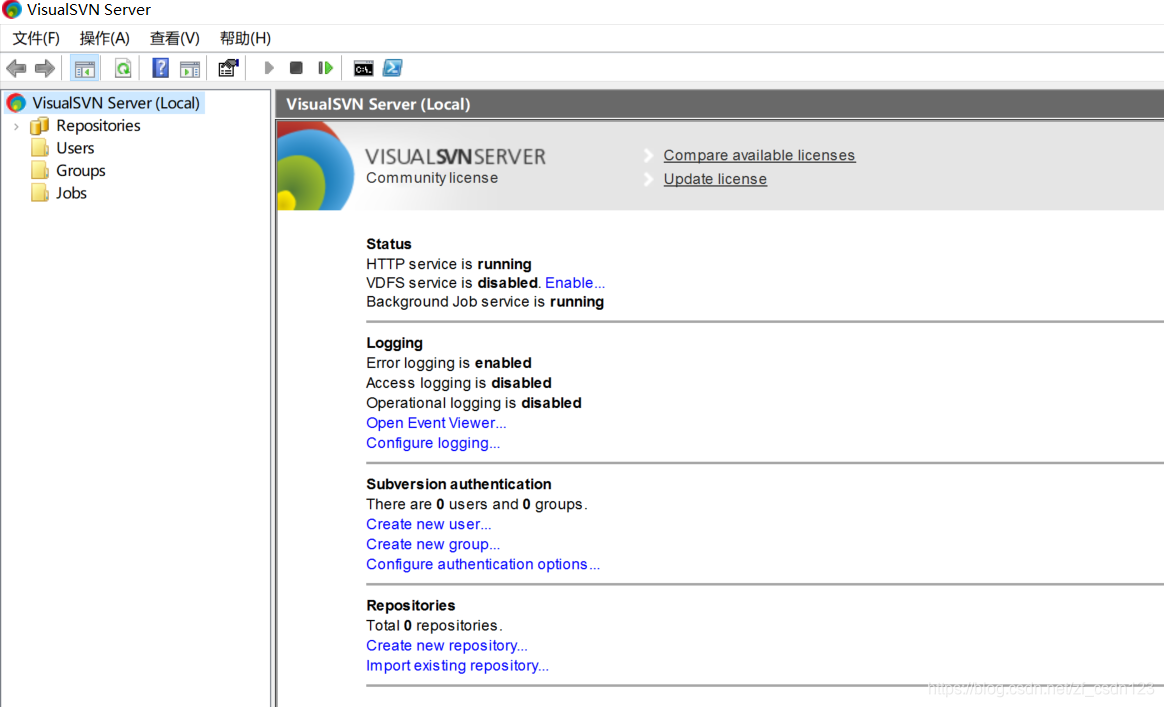
Task: Click the Start service play icon
Action: coord(269,68)
